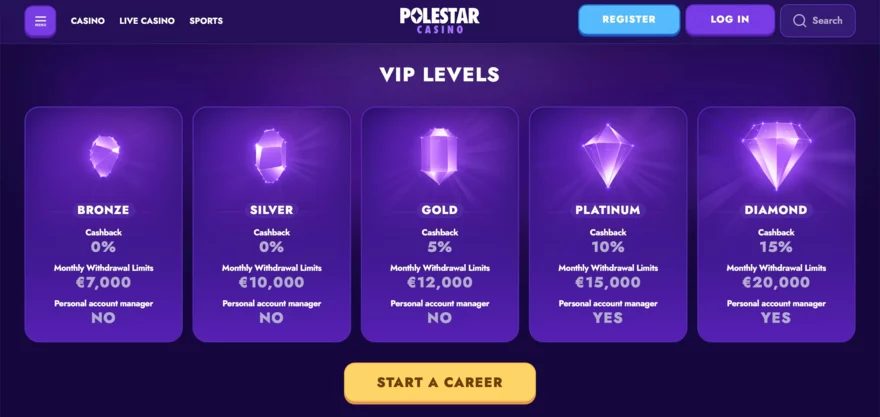Open the Casino menu item

coord(88,21)
